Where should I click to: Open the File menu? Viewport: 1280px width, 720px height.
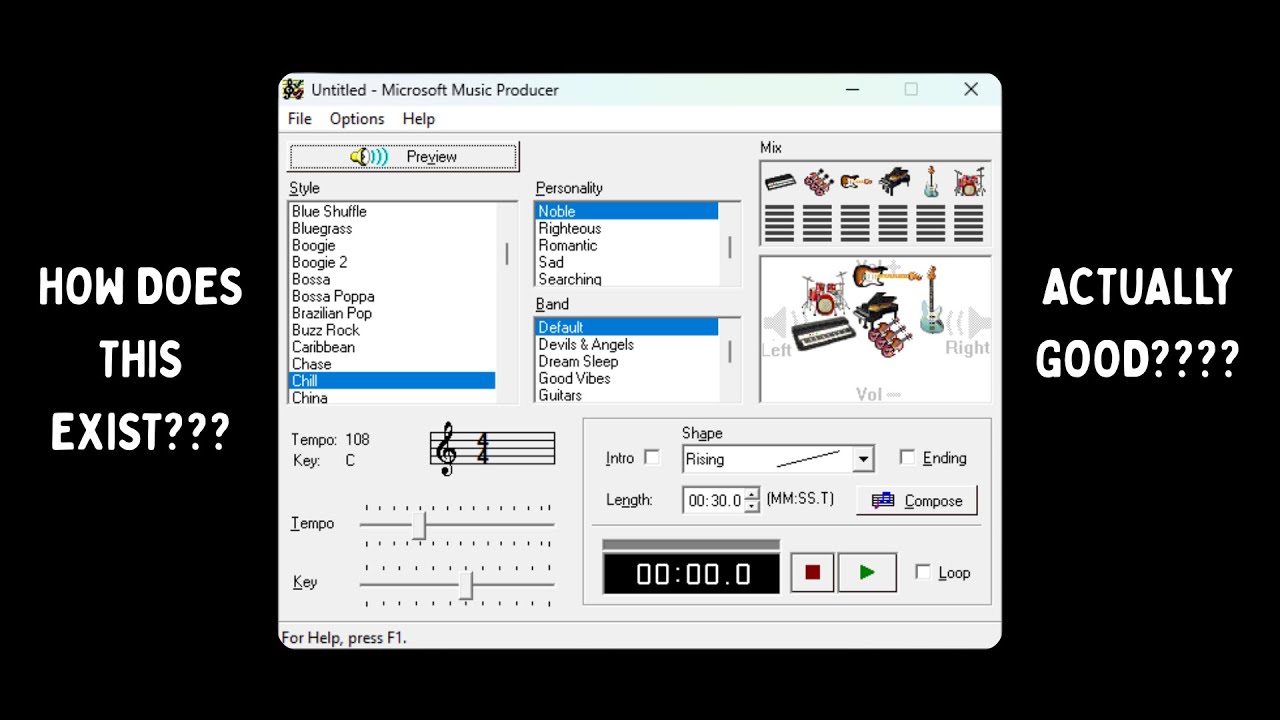pos(300,118)
